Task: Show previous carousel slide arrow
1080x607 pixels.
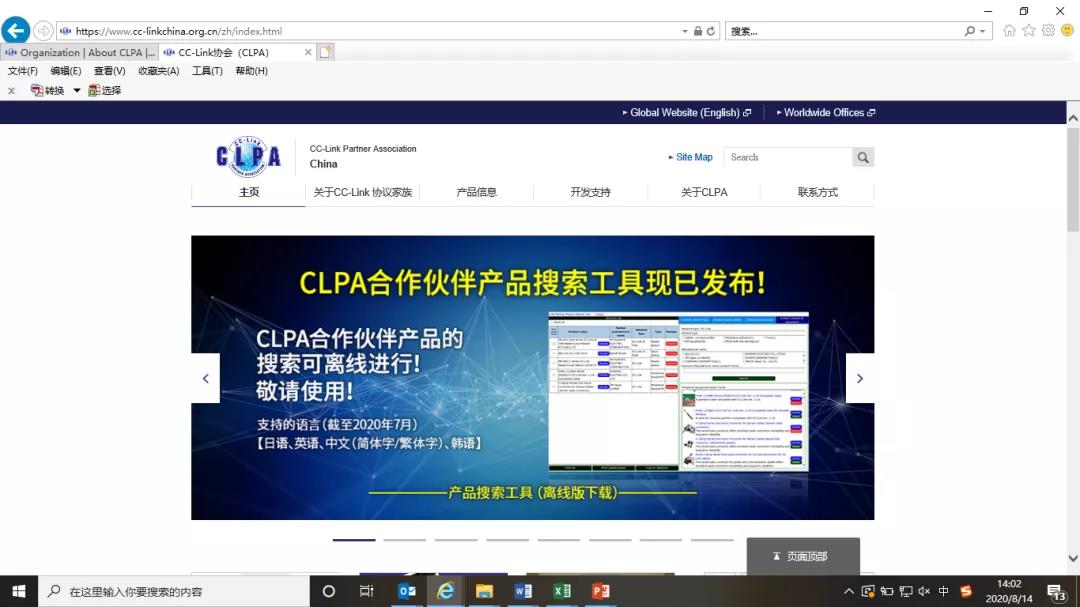Action: [x=205, y=378]
